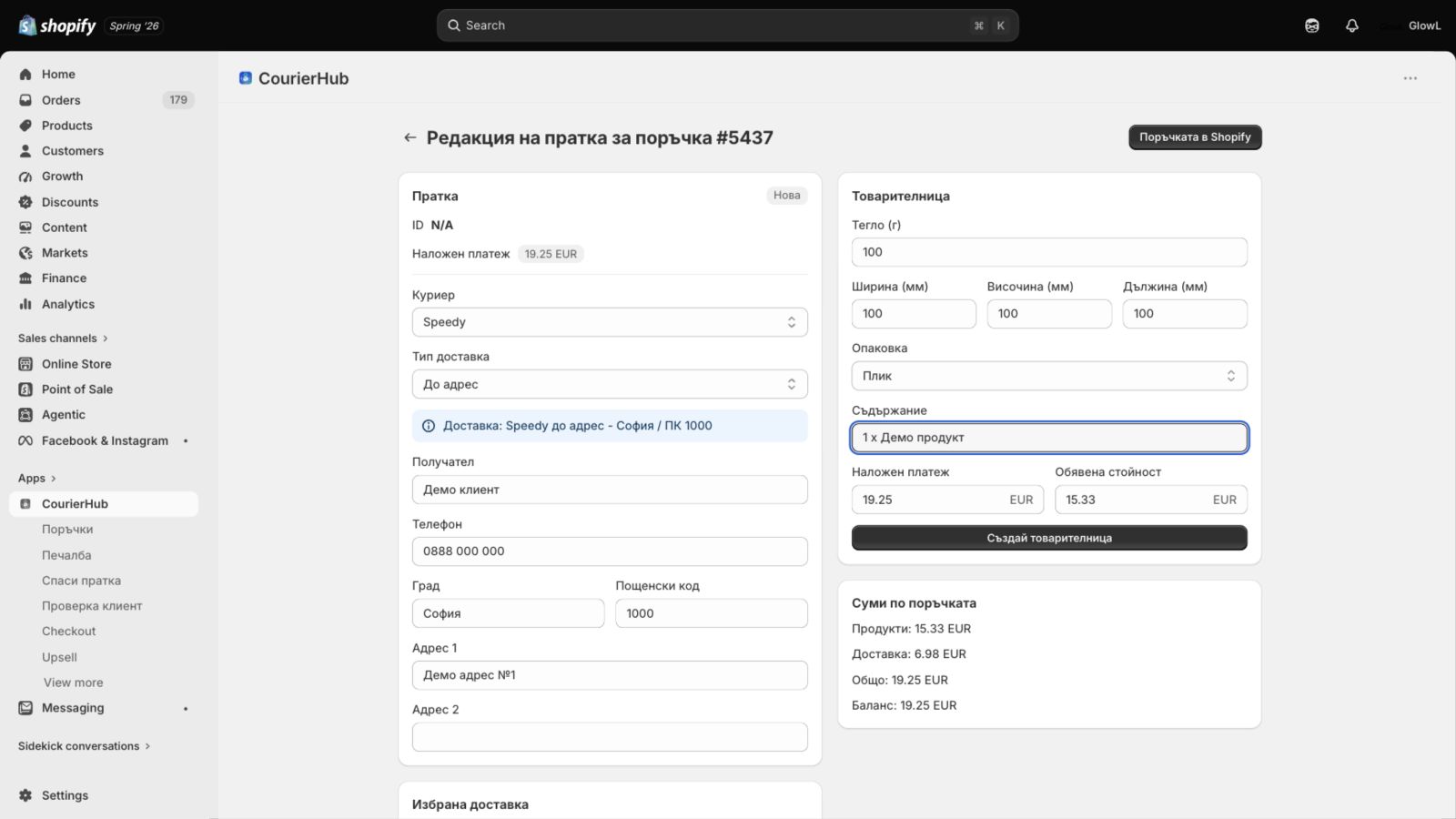1456x819 pixels.
Task: Click the Получател field
Action: pyautogui.click(x=610, y=490)
